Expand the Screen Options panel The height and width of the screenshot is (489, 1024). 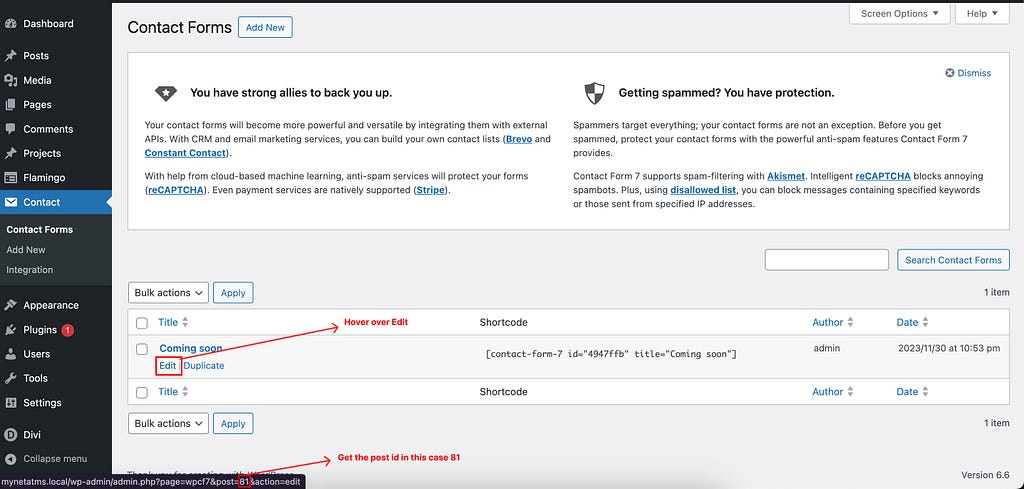[899, 13]
